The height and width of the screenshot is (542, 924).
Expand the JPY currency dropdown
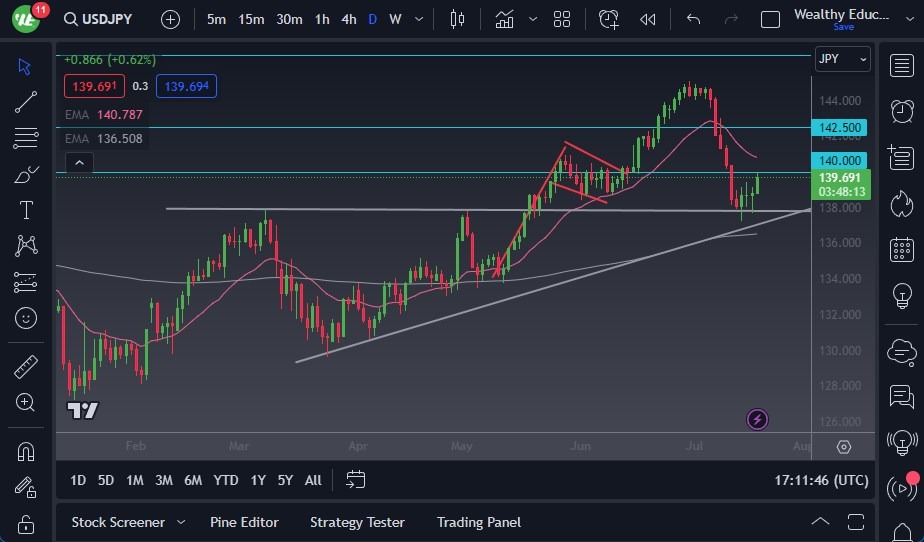coord(842,59)
